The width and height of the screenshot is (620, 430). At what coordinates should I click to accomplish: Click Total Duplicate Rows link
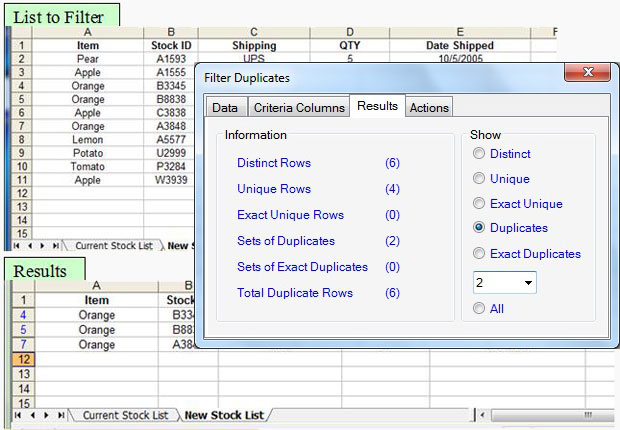[x=293, y=293]
